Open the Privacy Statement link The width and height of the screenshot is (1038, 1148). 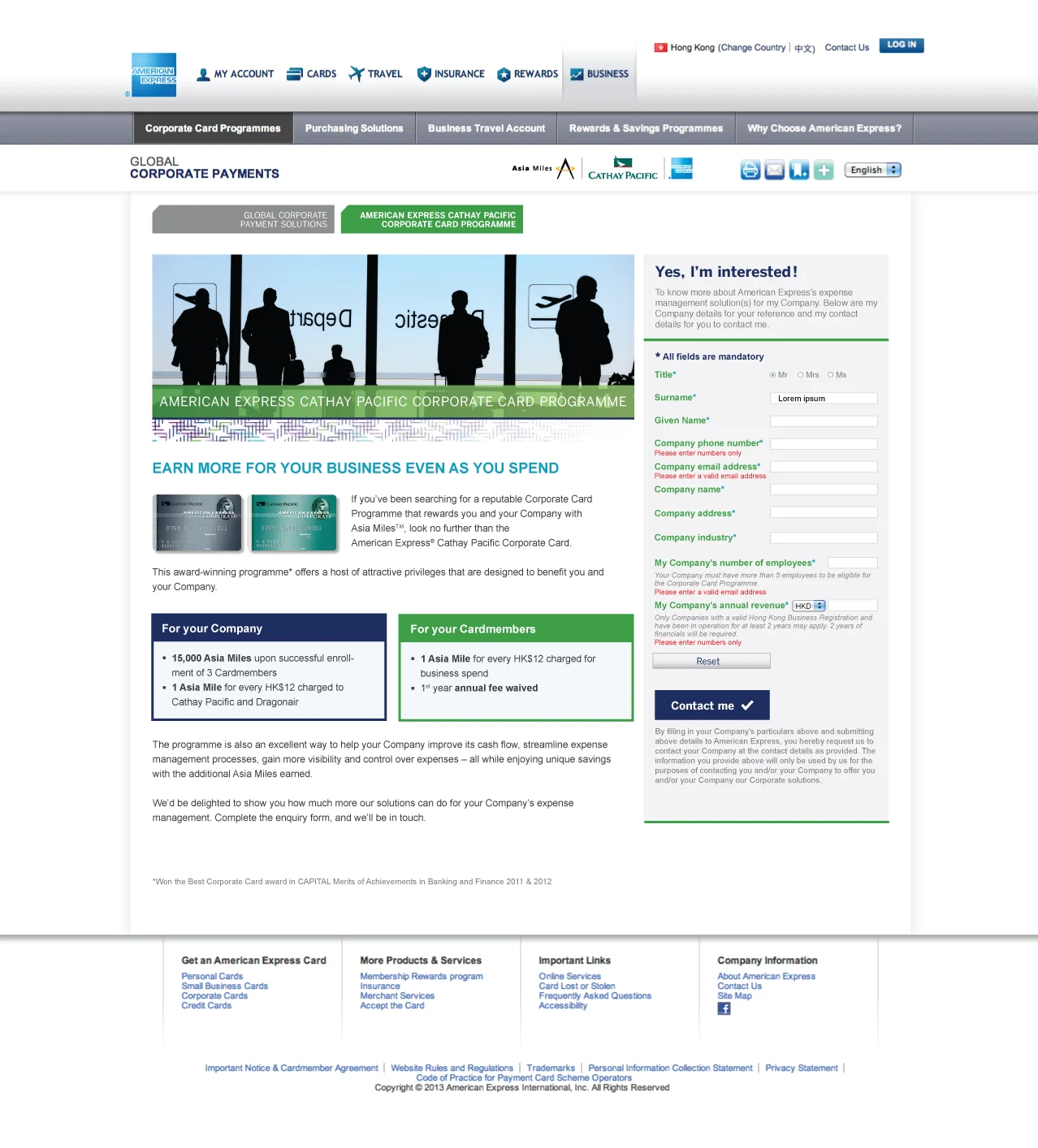[x=801, y=1068]
